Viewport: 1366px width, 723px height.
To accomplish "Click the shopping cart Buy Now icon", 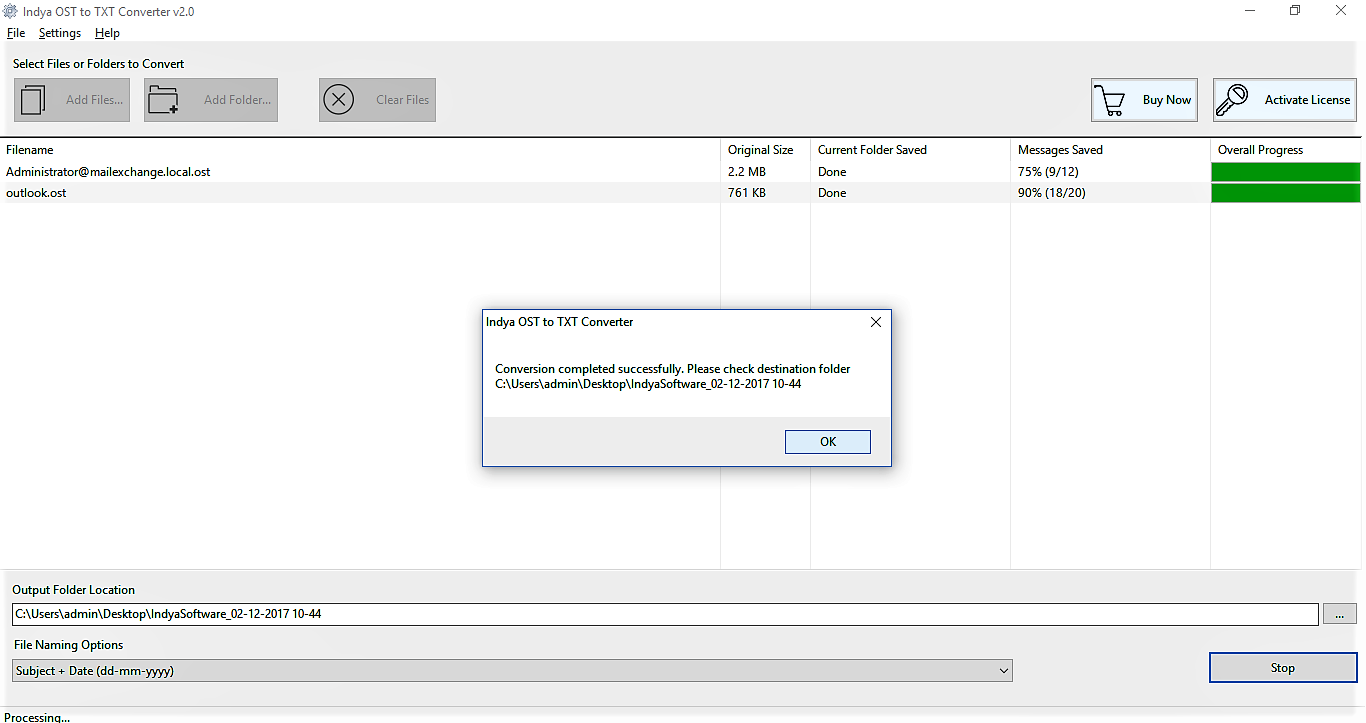I will (1110, 100).
